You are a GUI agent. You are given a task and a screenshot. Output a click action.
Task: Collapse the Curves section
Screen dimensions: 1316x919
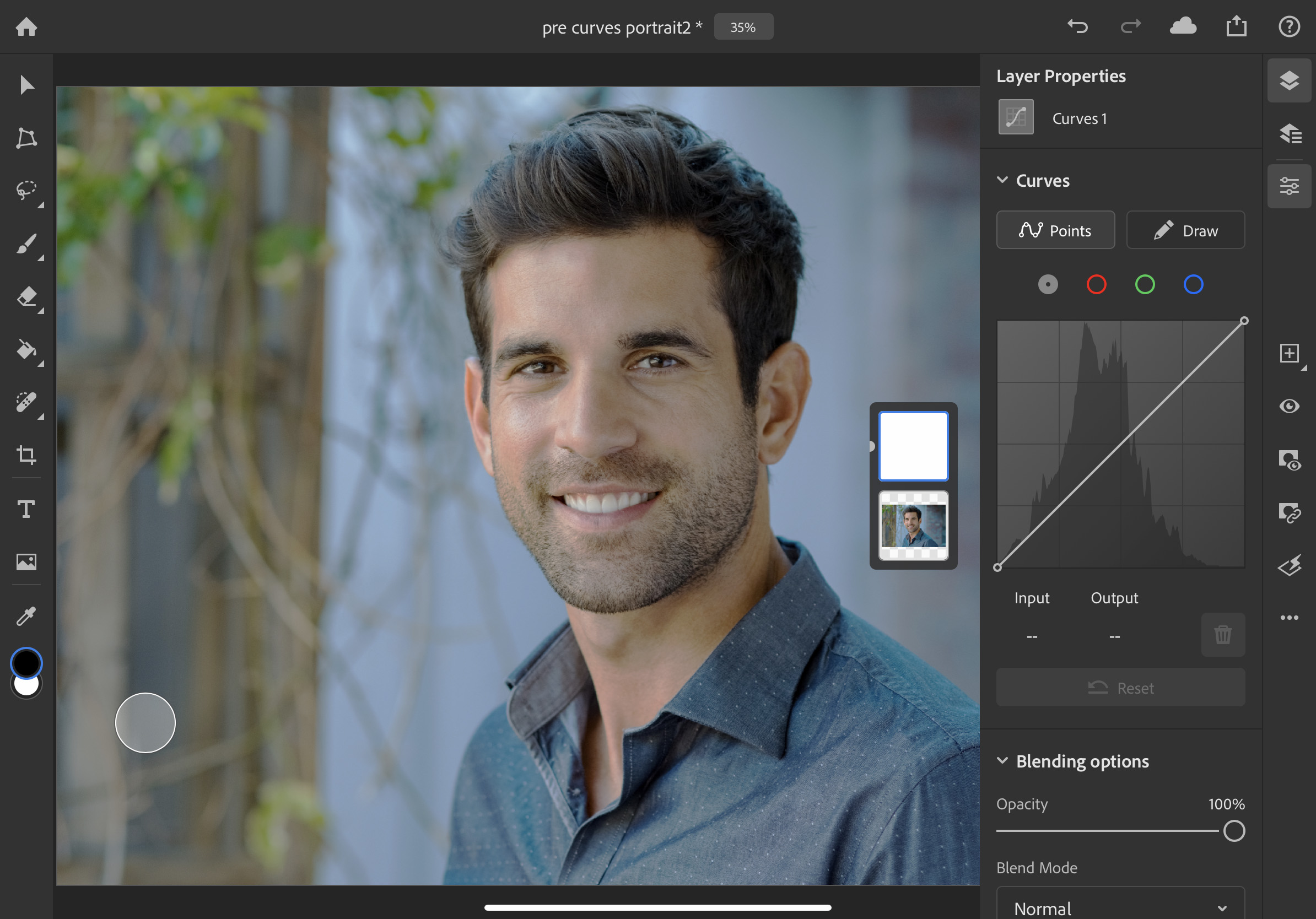point(1002,180)
